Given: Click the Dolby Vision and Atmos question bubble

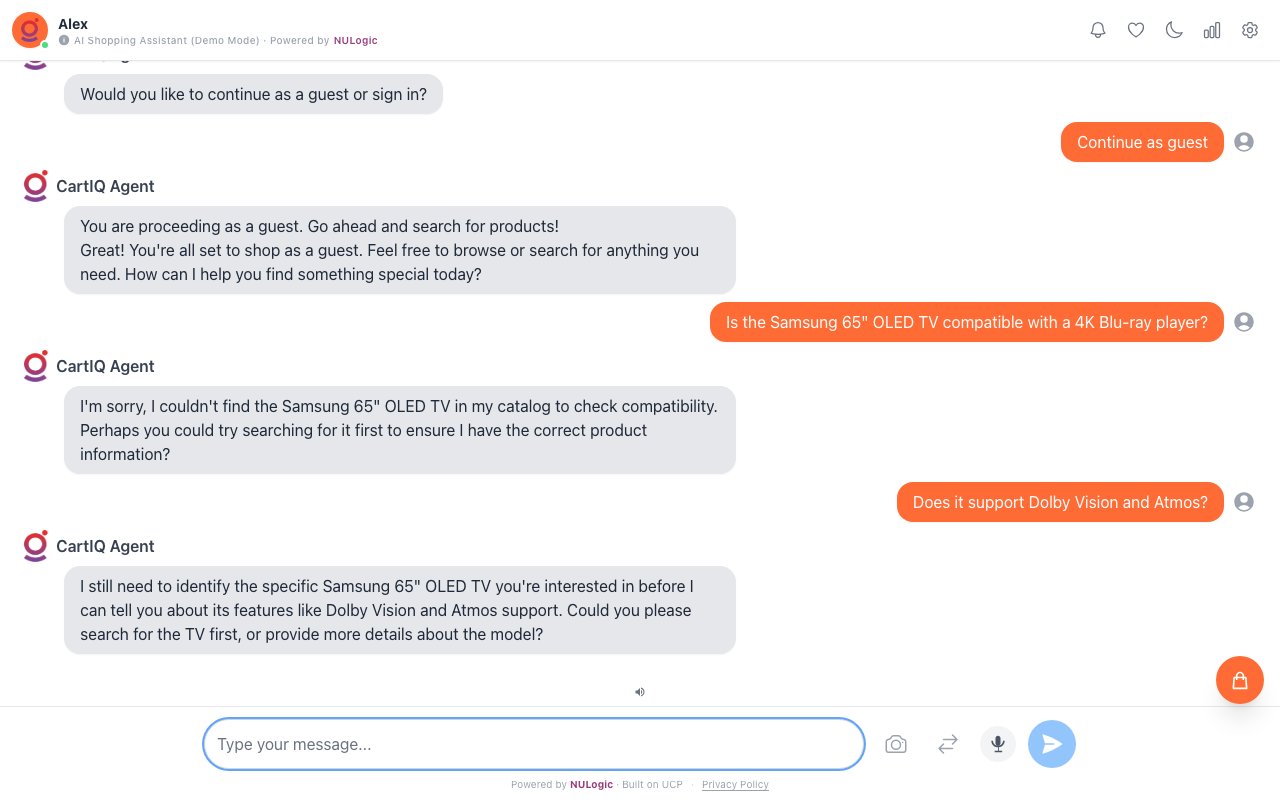Looking at the screenshot, I should coord(1060,502).
